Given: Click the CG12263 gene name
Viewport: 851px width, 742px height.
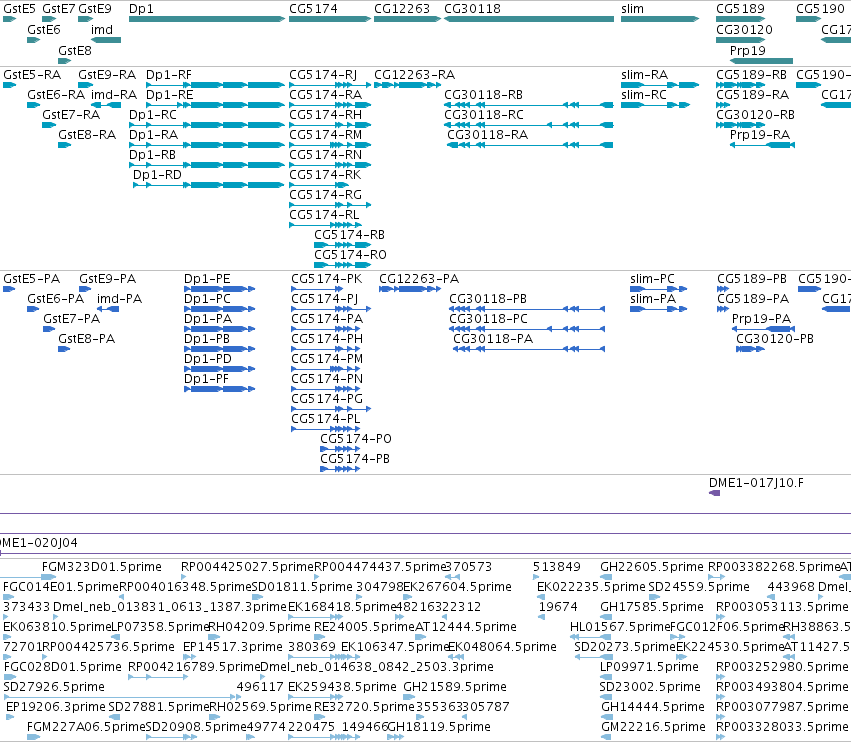Looking at the screenshot, I should tap(402, 9).
